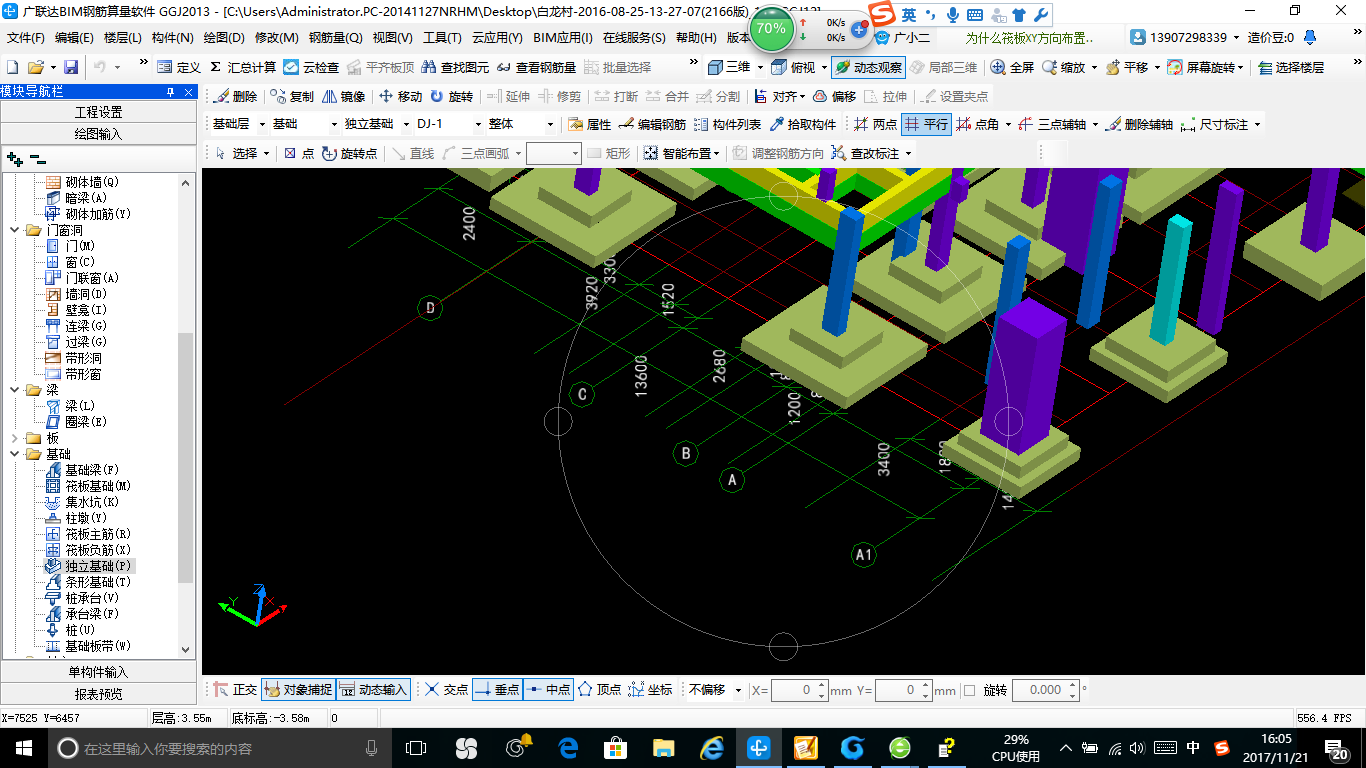Click the X offset input field
Screen dimensions: 1366x768
[794, 690]
